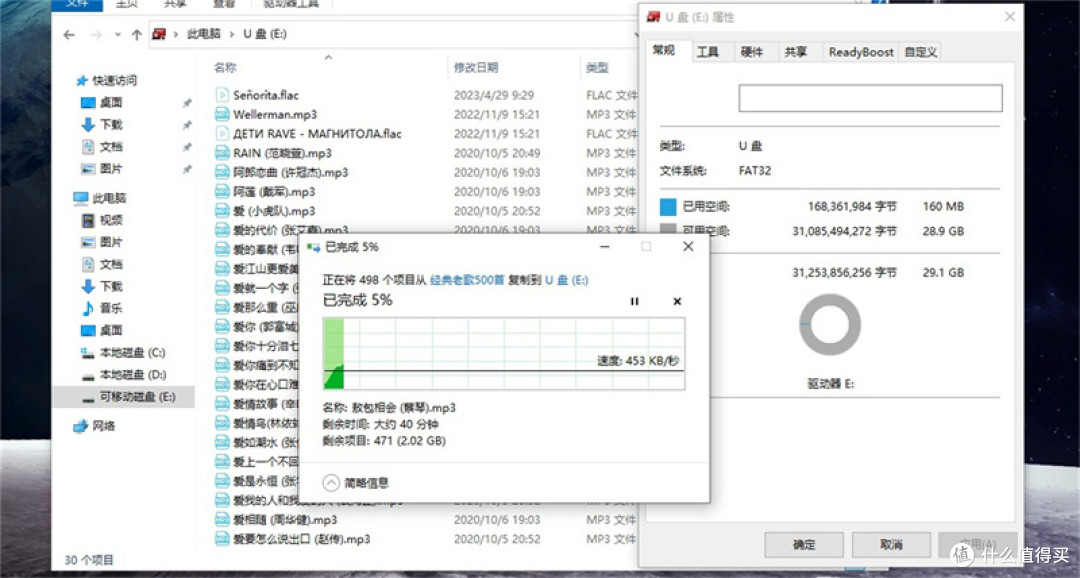Select RAIN (范晓萱).mp3 in file list
Screen dimensions: 1080x578
click(x=282, y=153)
